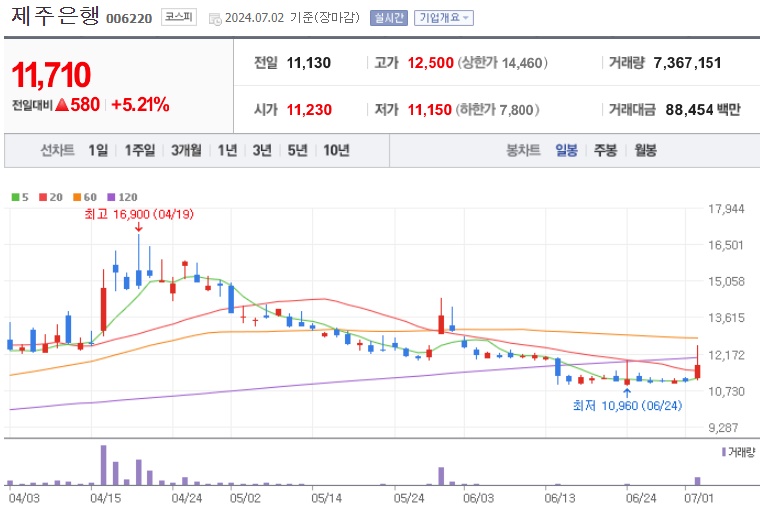Click the tallest volume bar at 04/15

103,465
